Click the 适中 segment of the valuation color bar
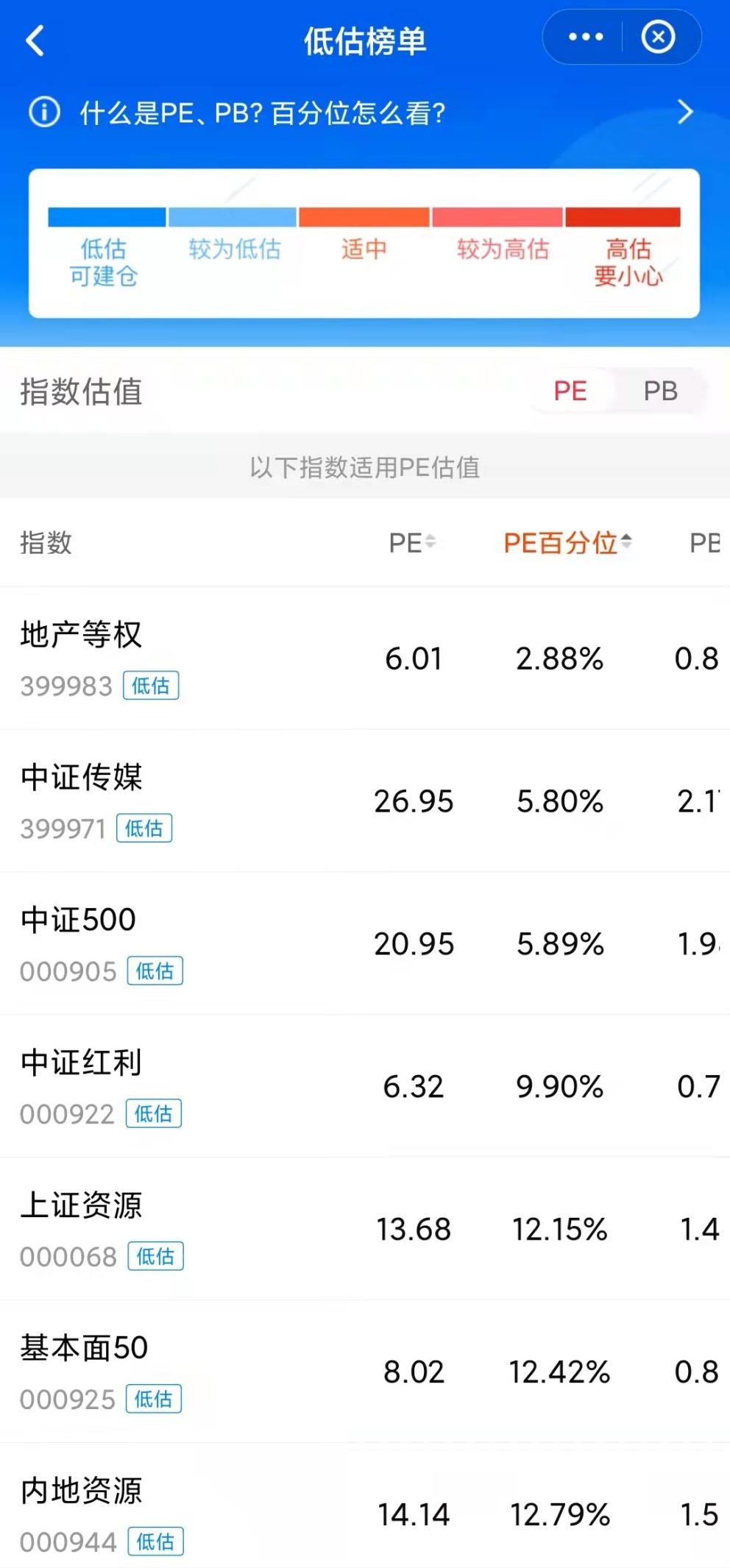 coord(364,217)
